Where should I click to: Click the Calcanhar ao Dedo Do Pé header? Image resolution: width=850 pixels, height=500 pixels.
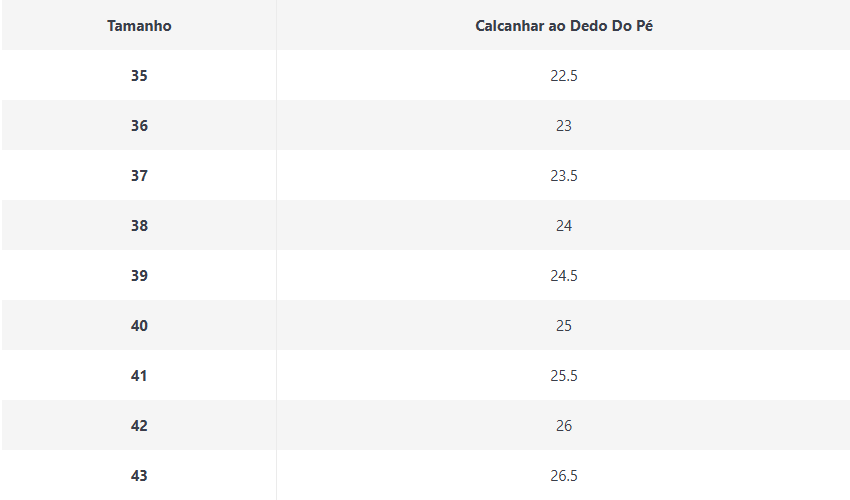click(564, 25)
